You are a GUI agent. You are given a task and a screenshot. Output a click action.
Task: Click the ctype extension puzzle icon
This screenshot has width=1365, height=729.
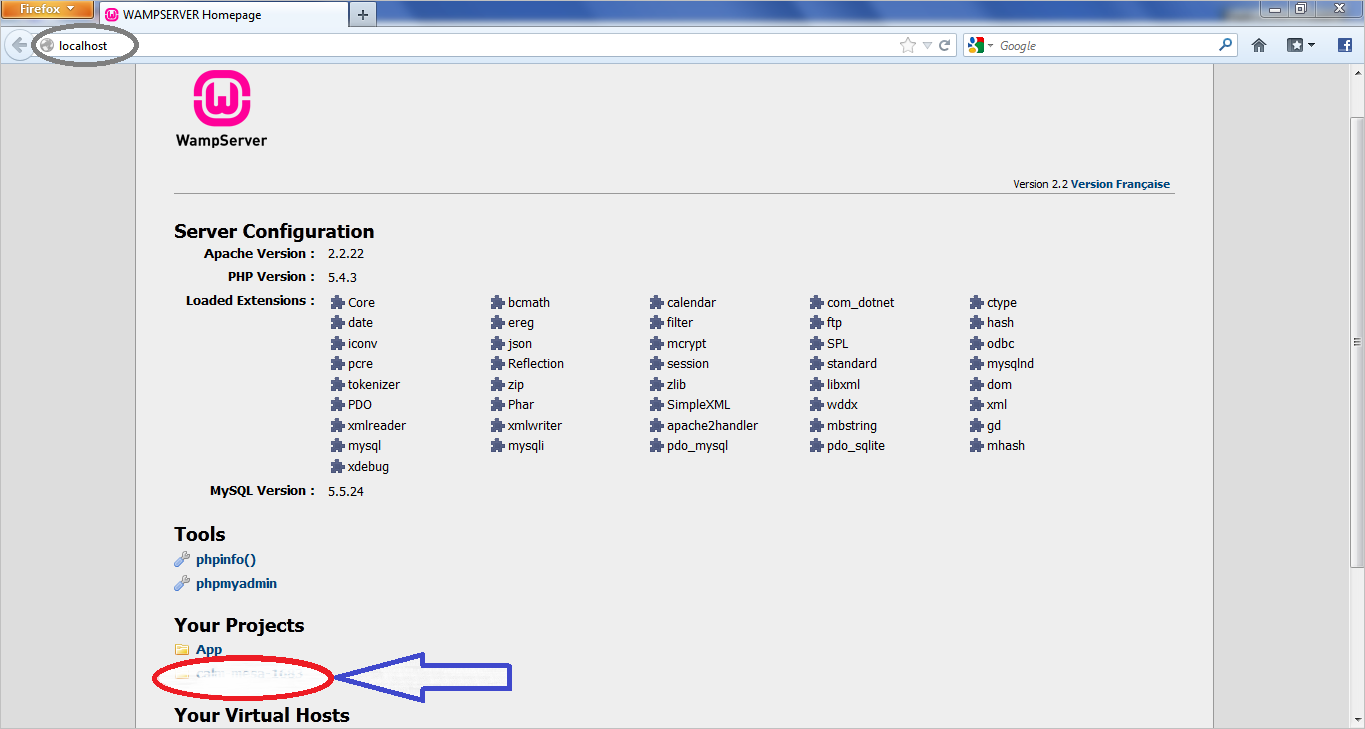[x=977, y=302]
